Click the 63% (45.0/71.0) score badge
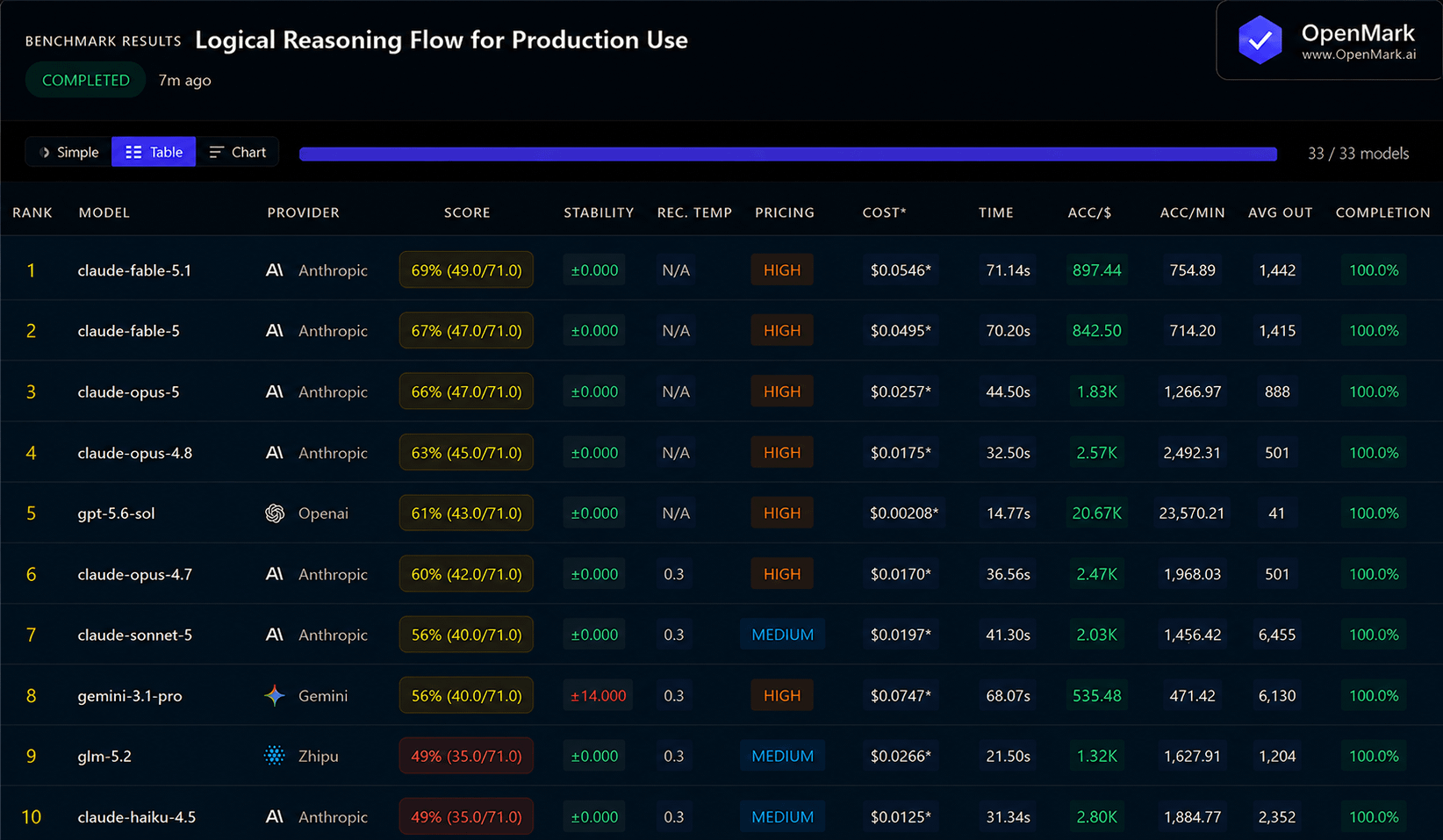 click(466, 453)
